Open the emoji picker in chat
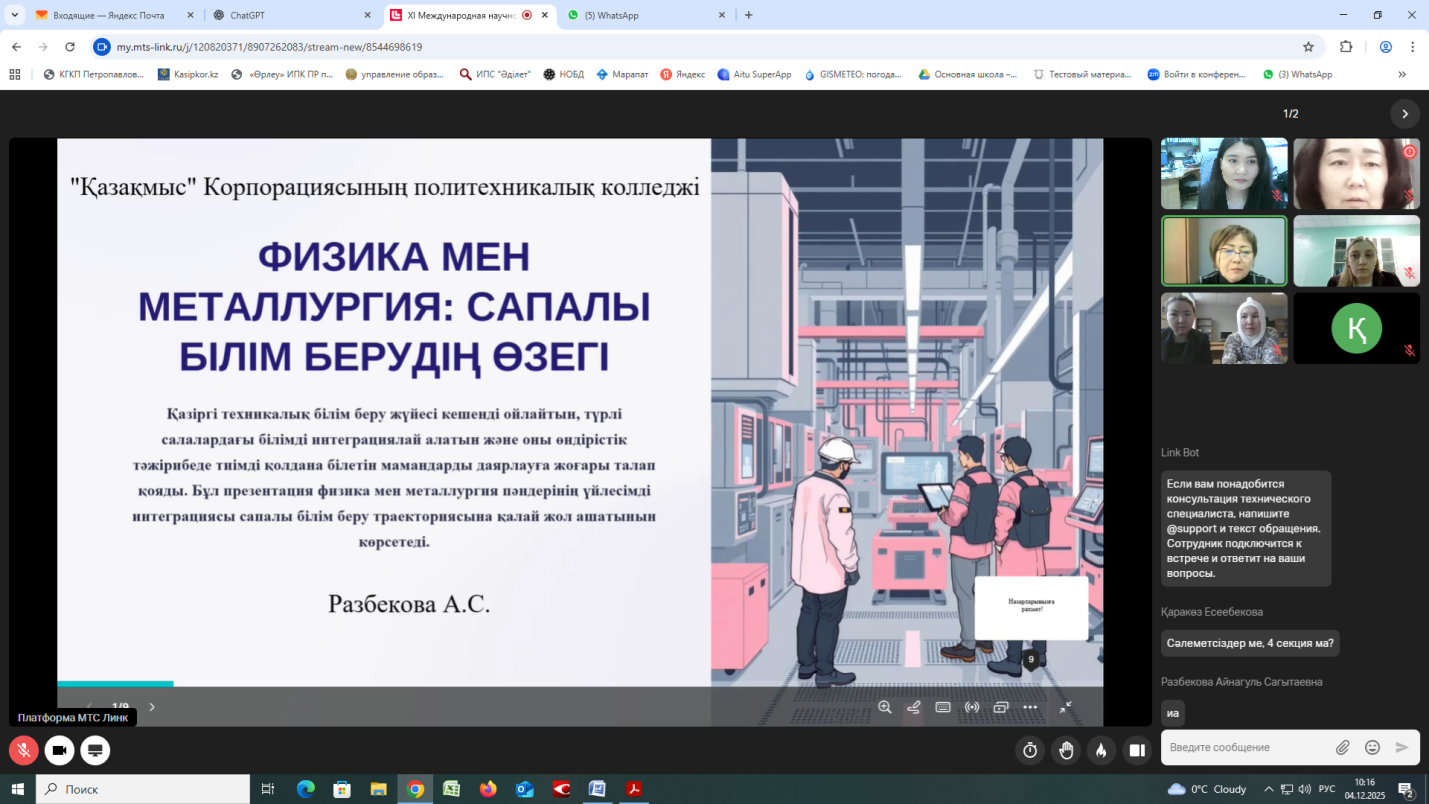The image size is (1429, 804). click(x=1372, y=747)
